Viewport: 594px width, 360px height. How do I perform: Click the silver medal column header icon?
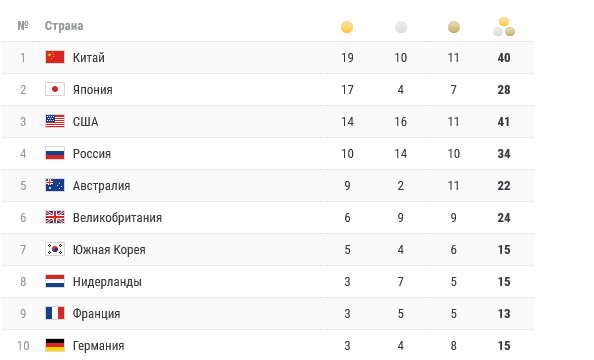point(400,27)
